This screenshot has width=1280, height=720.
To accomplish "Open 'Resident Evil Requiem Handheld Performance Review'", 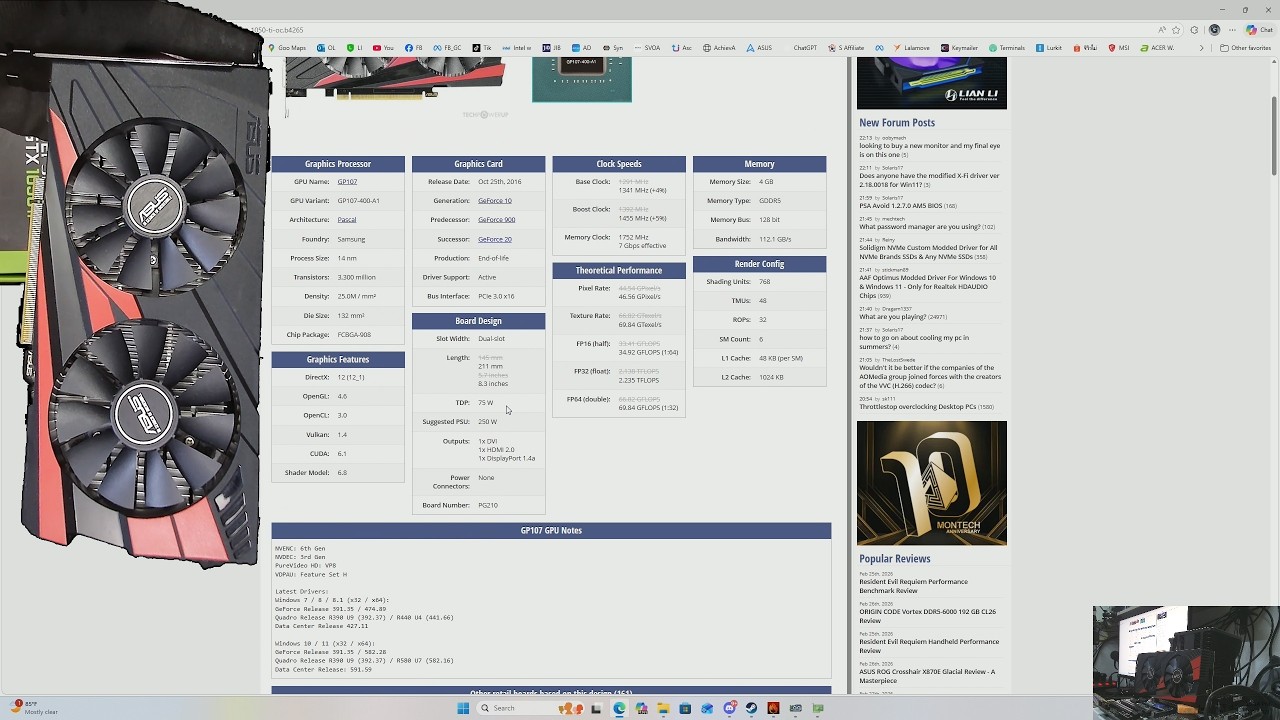I will [x=928, y=646].
